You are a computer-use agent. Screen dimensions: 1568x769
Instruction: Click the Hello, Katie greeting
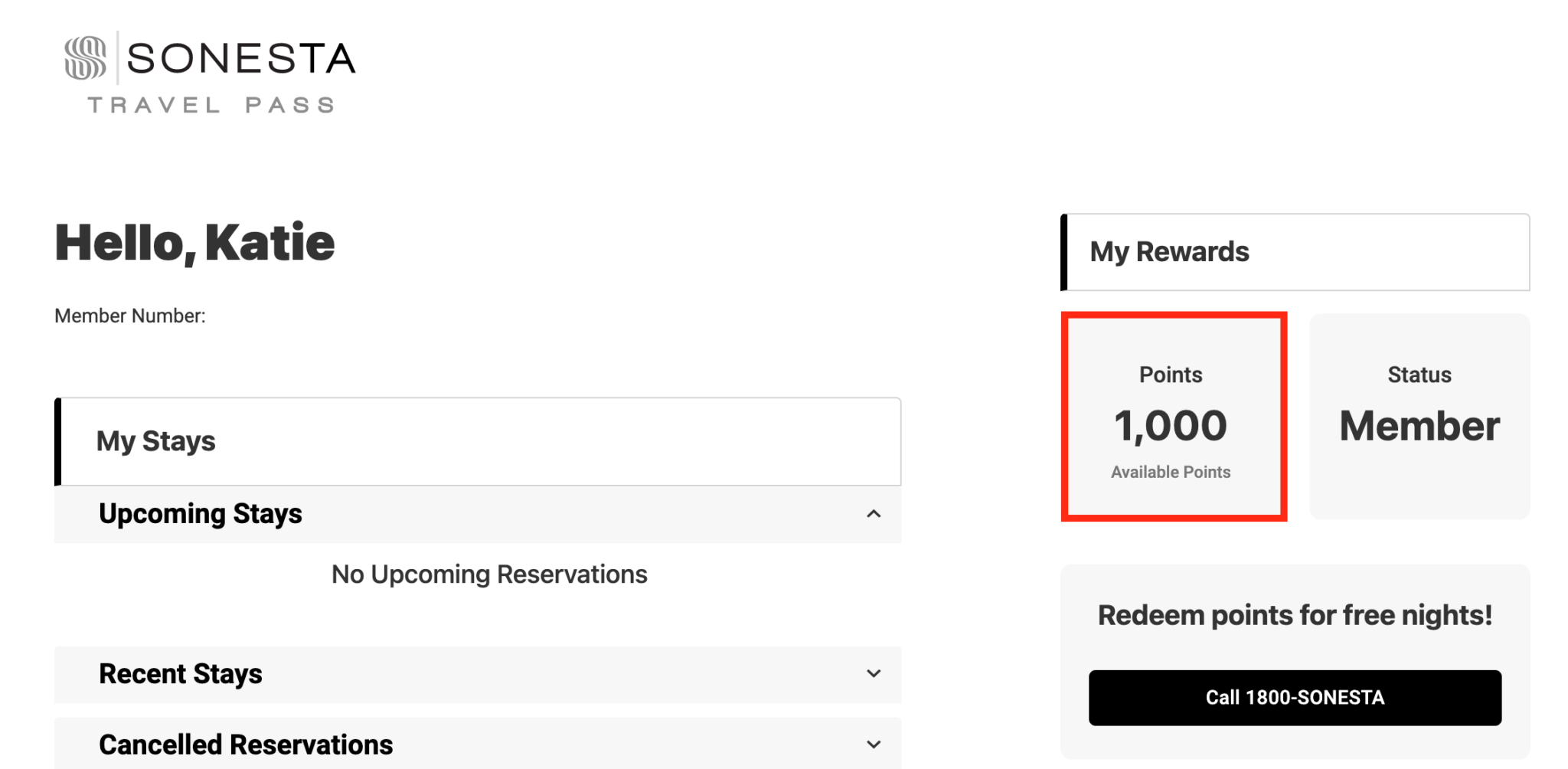194,243
